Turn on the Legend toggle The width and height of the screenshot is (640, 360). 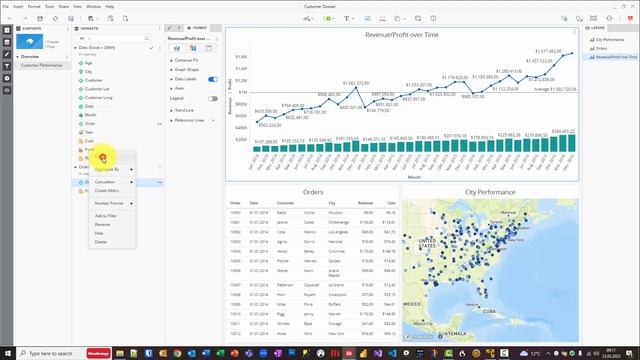point(213,98)
